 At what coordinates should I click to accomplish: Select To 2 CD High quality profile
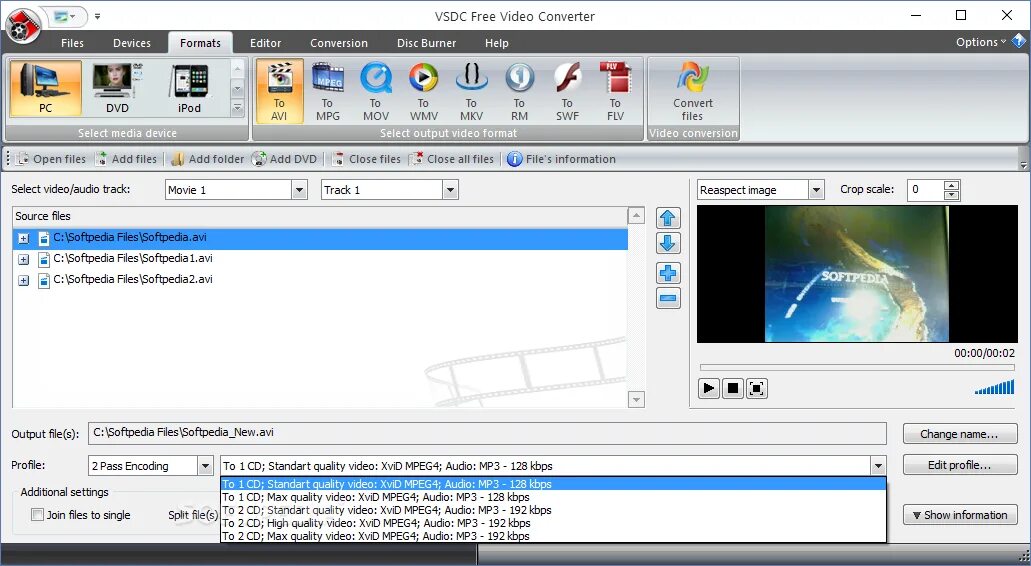(553, 523)
